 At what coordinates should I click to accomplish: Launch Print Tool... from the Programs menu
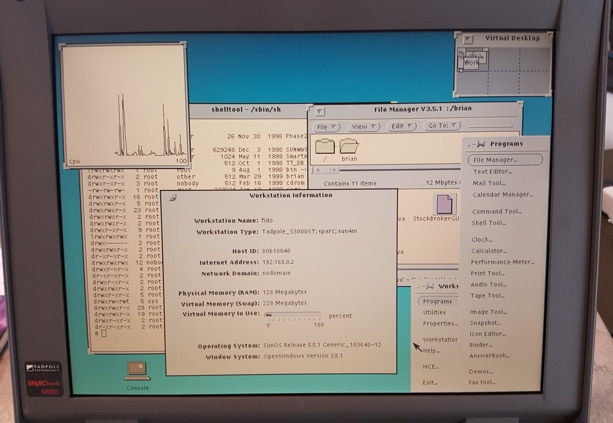[487, 273]
